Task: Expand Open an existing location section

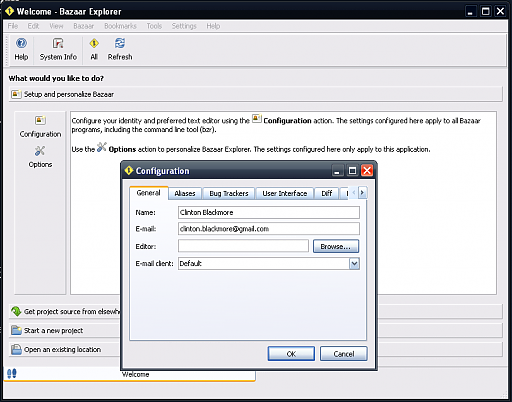Action: 64,349
